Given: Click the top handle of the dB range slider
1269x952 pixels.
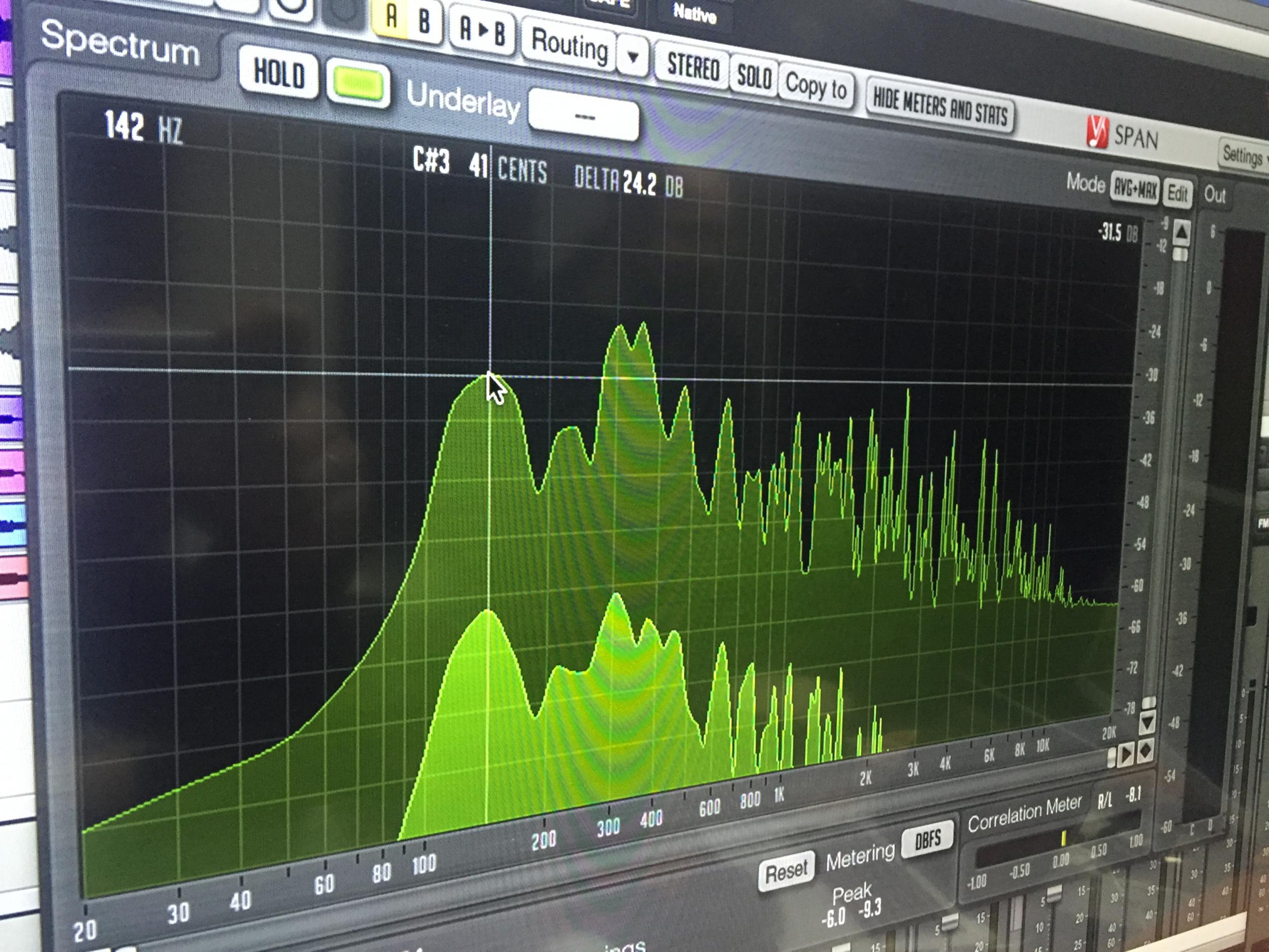Looking at the screenshot, I should (x=1179, y=254).
